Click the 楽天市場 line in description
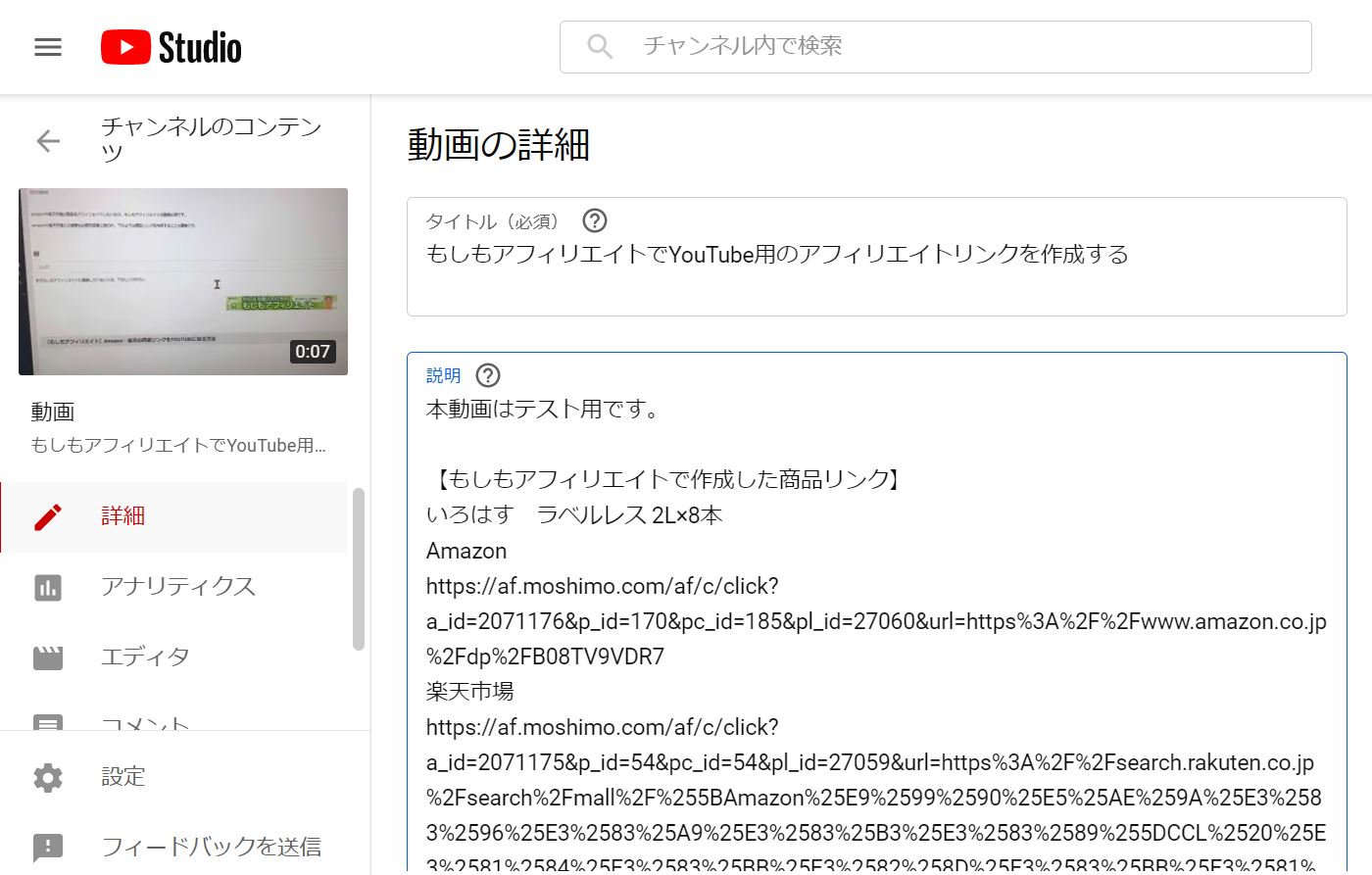1372x875 pixels. [x=470, y=692]
